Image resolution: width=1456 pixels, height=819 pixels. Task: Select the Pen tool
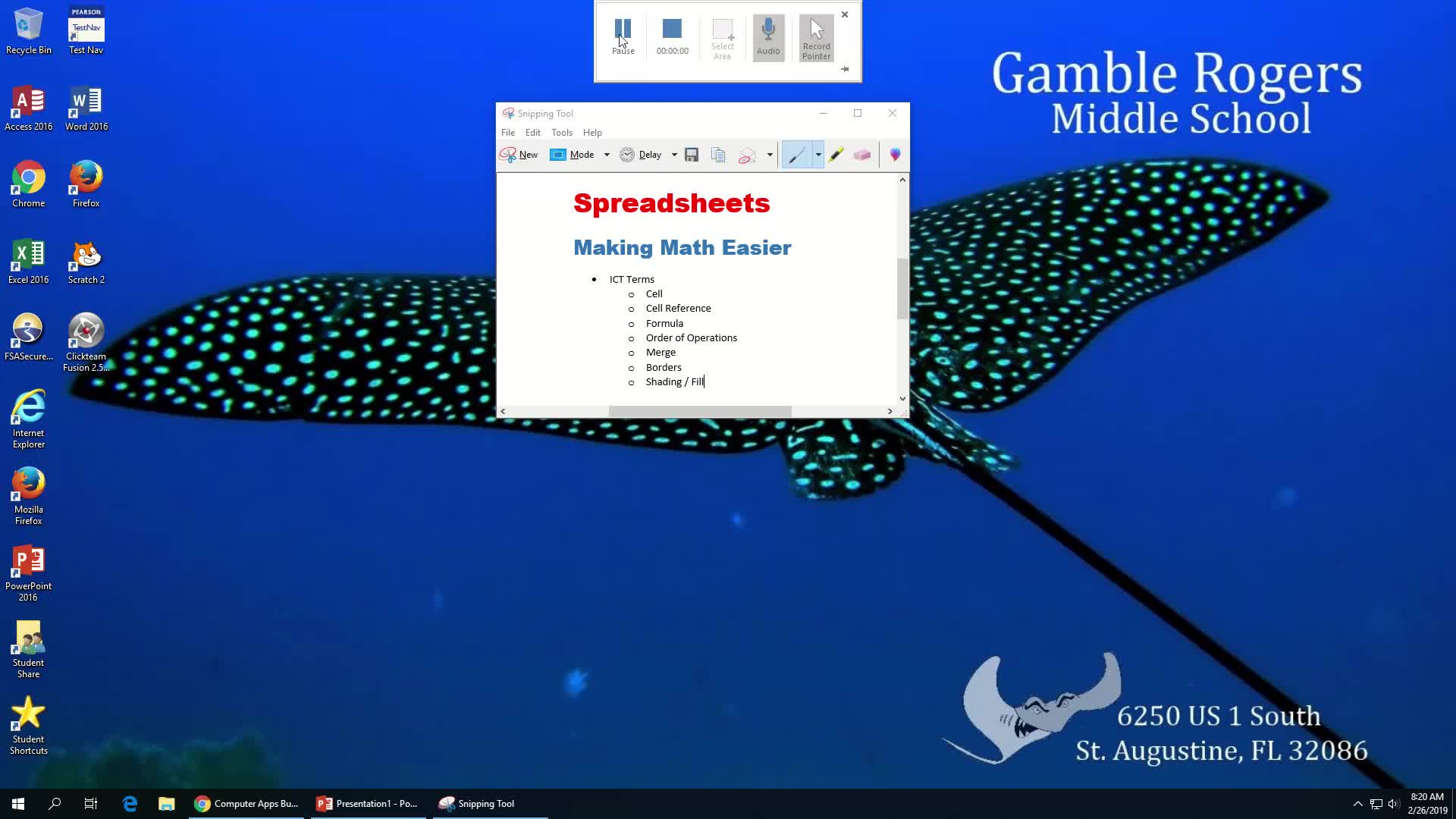click(x=797, y=155)
